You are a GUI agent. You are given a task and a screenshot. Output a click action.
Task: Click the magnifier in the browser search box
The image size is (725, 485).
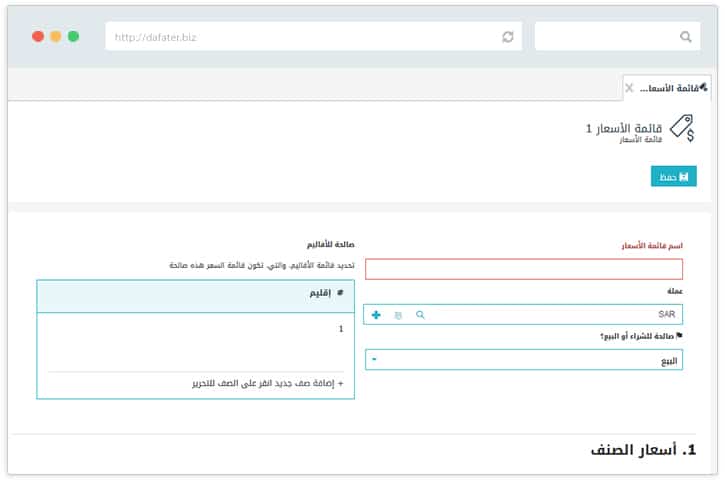pos(685,37)
